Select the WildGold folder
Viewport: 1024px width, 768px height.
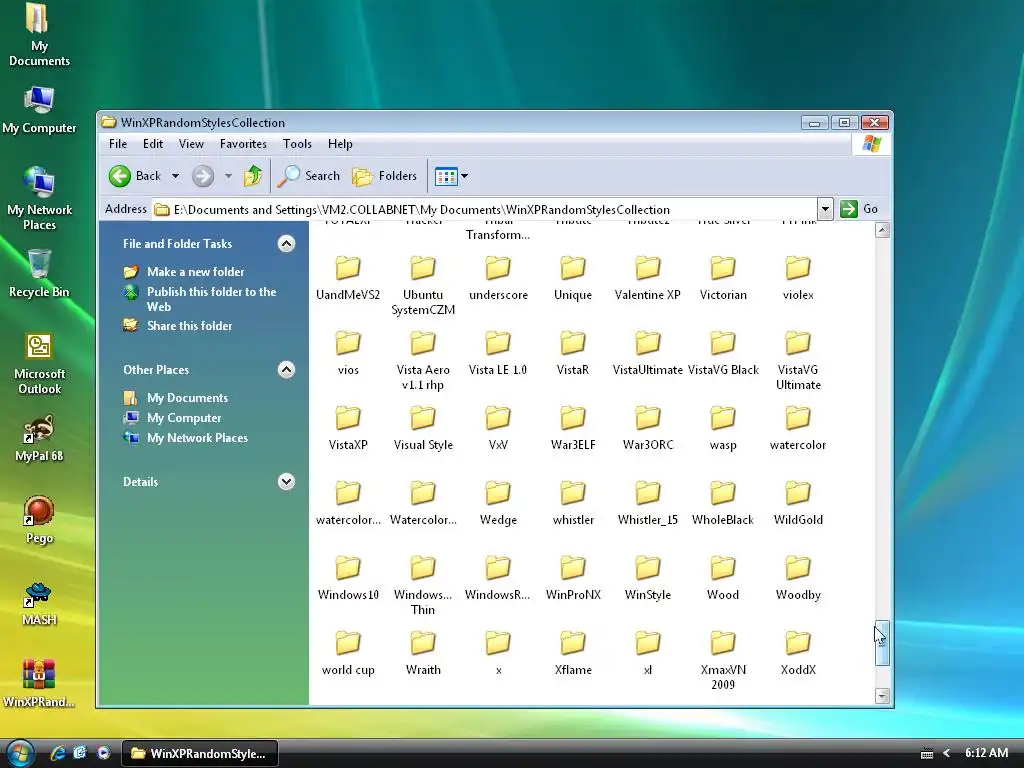798,503
